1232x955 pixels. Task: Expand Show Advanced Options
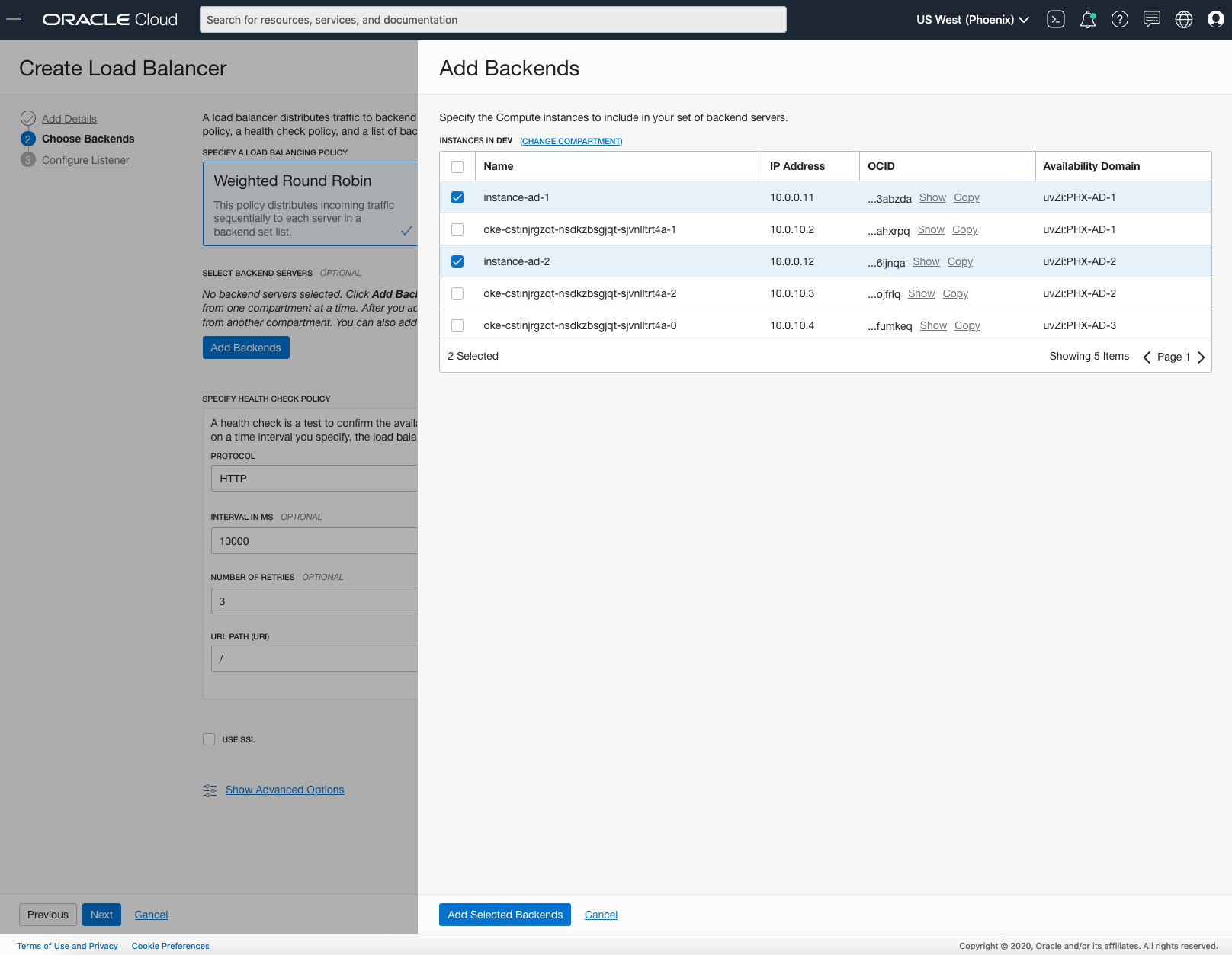[284, 790]
